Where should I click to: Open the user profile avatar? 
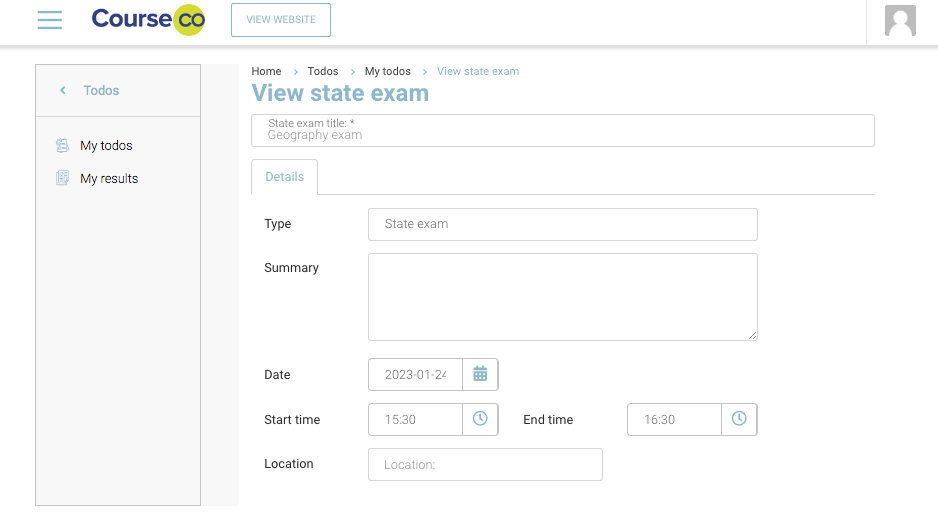[x=900, y=21]
